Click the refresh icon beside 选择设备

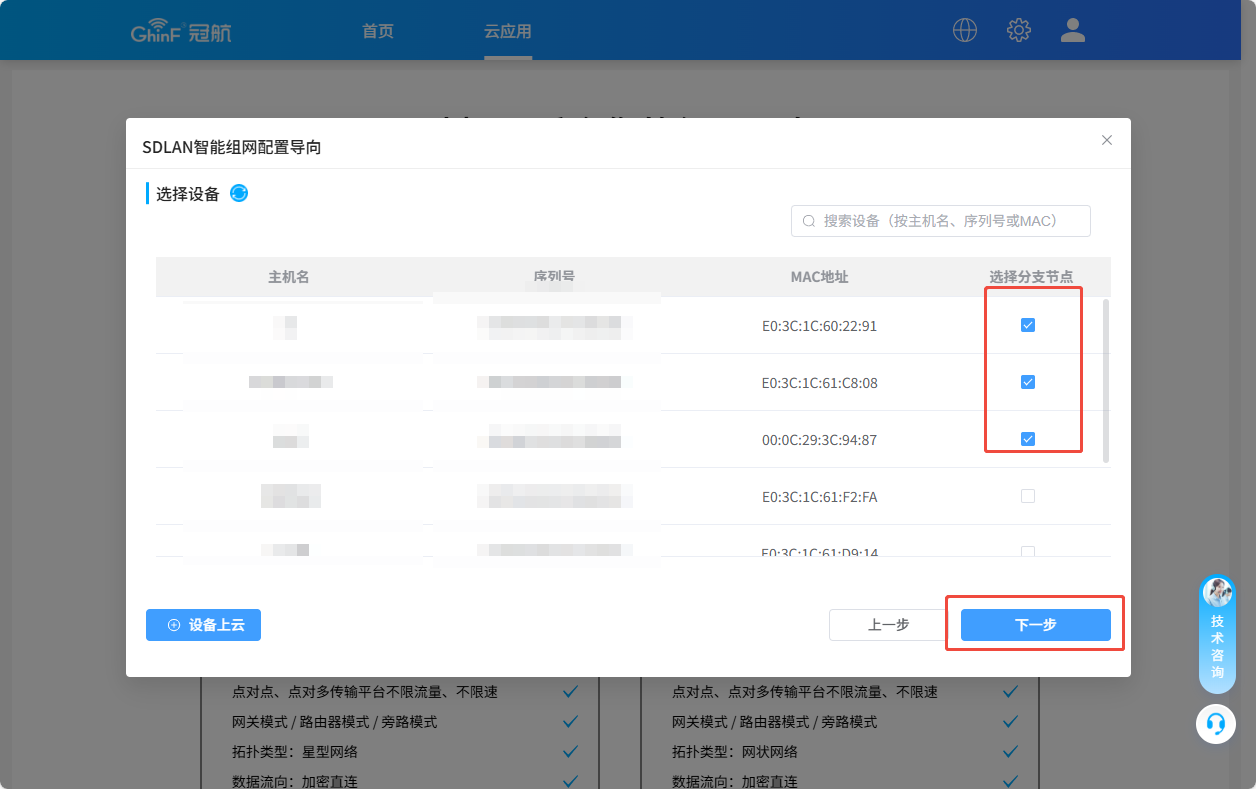coord(239,193)
